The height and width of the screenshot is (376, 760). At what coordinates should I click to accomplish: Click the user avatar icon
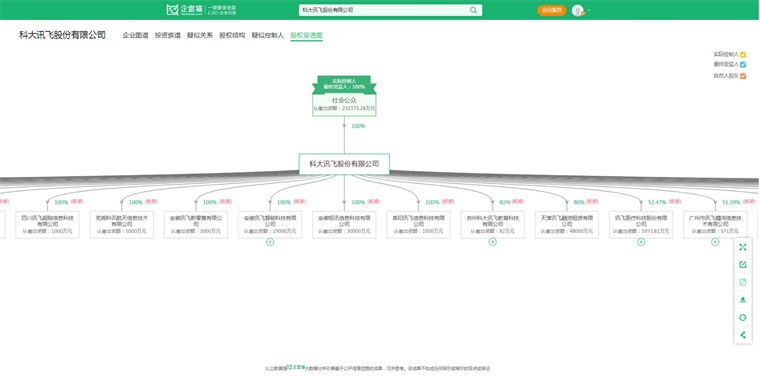coord(577,10)
